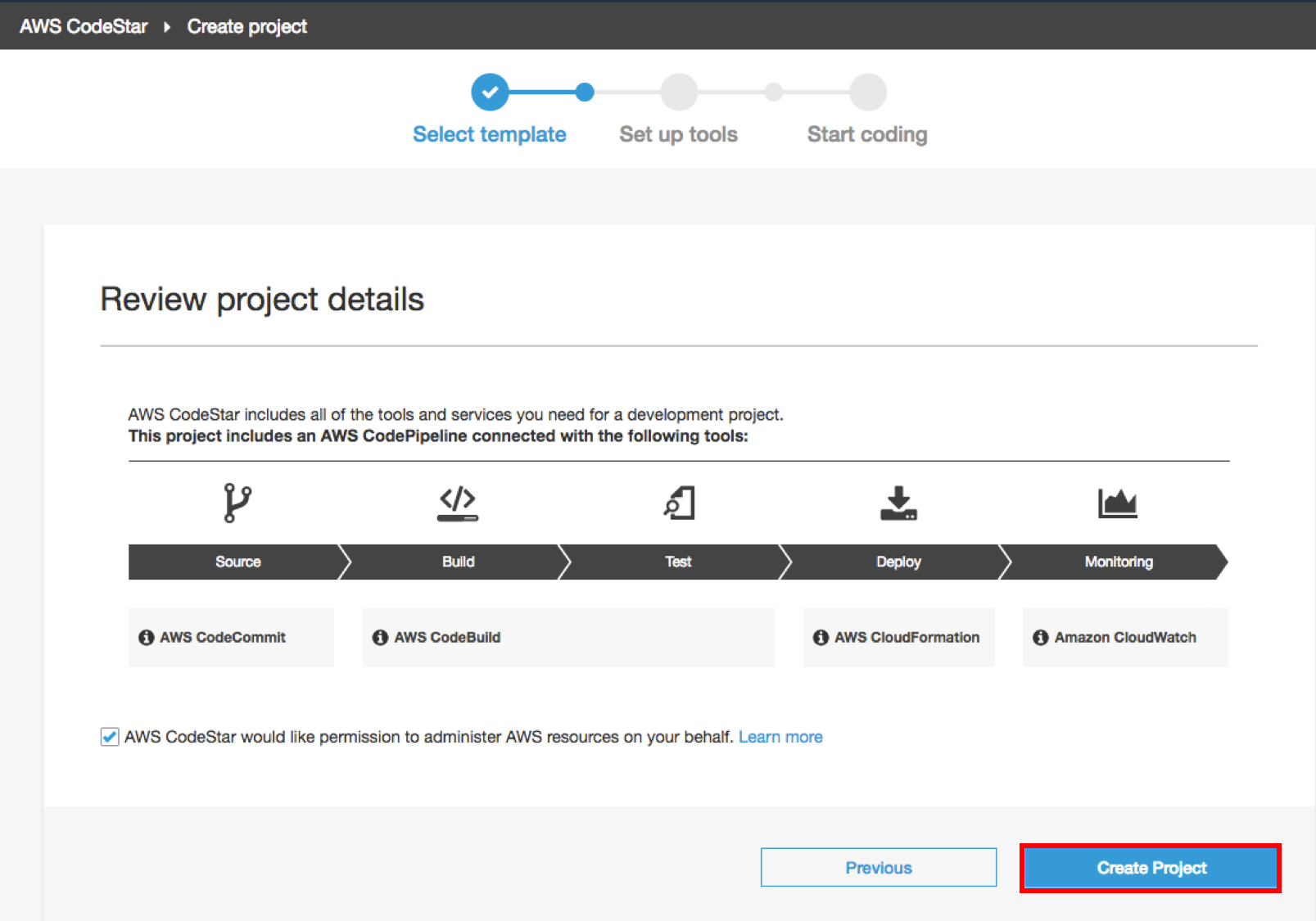
Task: Click the completed Select template step circle
Action: (490, 93)
